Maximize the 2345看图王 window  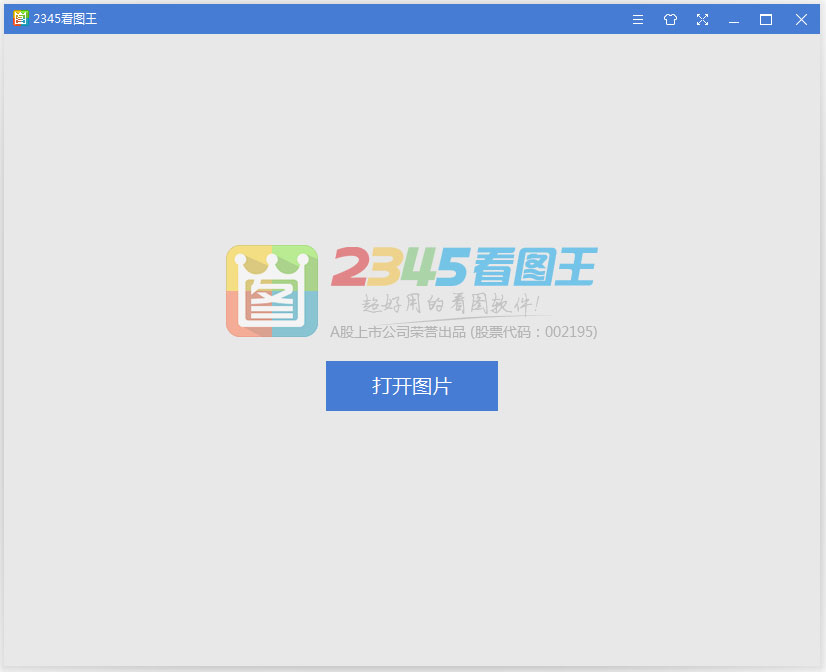pyautogui.click(x=766, y=19)
